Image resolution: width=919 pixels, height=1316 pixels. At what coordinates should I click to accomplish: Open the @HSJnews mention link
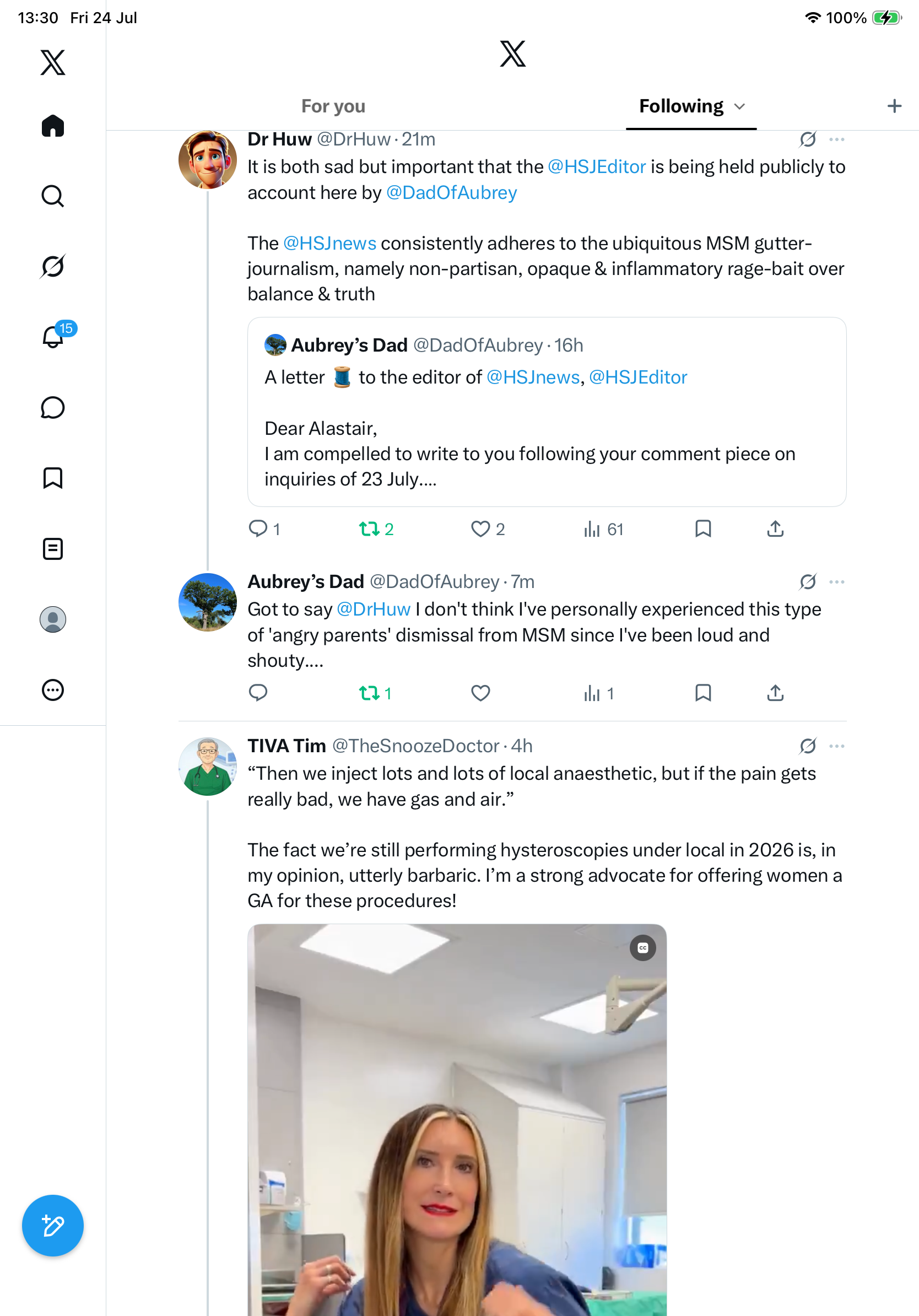click(329, 243)
